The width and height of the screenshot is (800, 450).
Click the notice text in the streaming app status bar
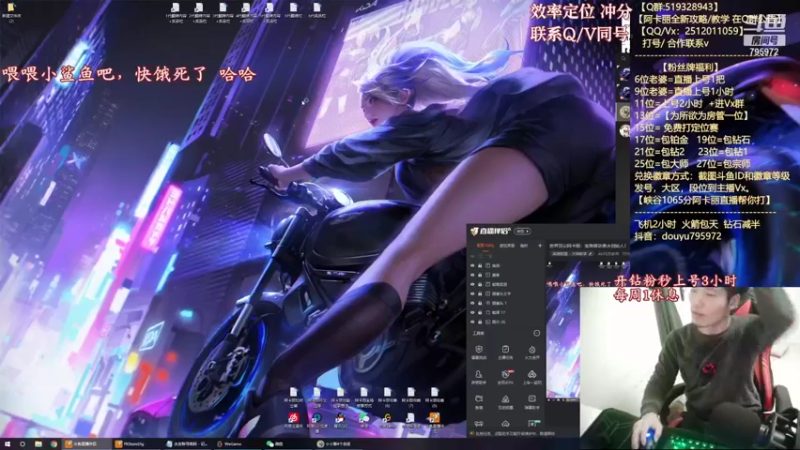514,434
